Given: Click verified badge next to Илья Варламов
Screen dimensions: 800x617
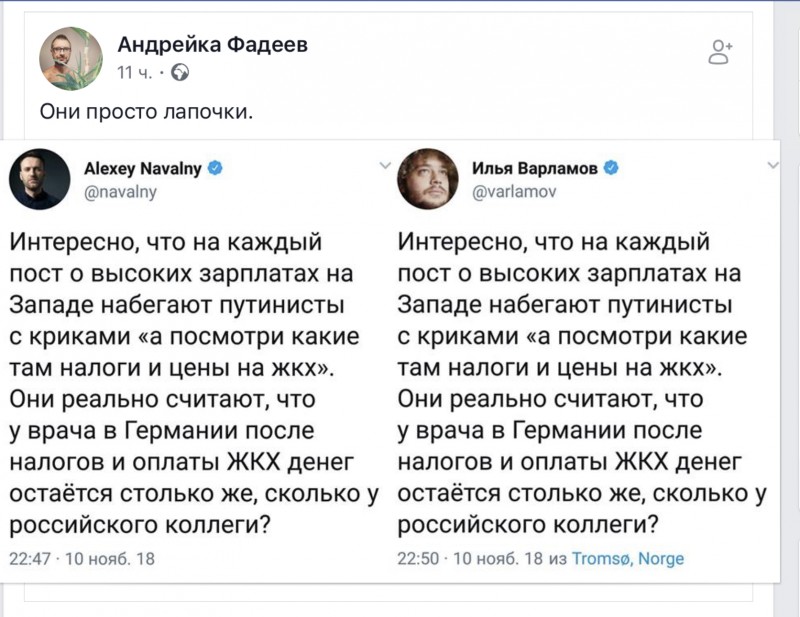Looking at the screenshot, I should click(x=612, y=169).
